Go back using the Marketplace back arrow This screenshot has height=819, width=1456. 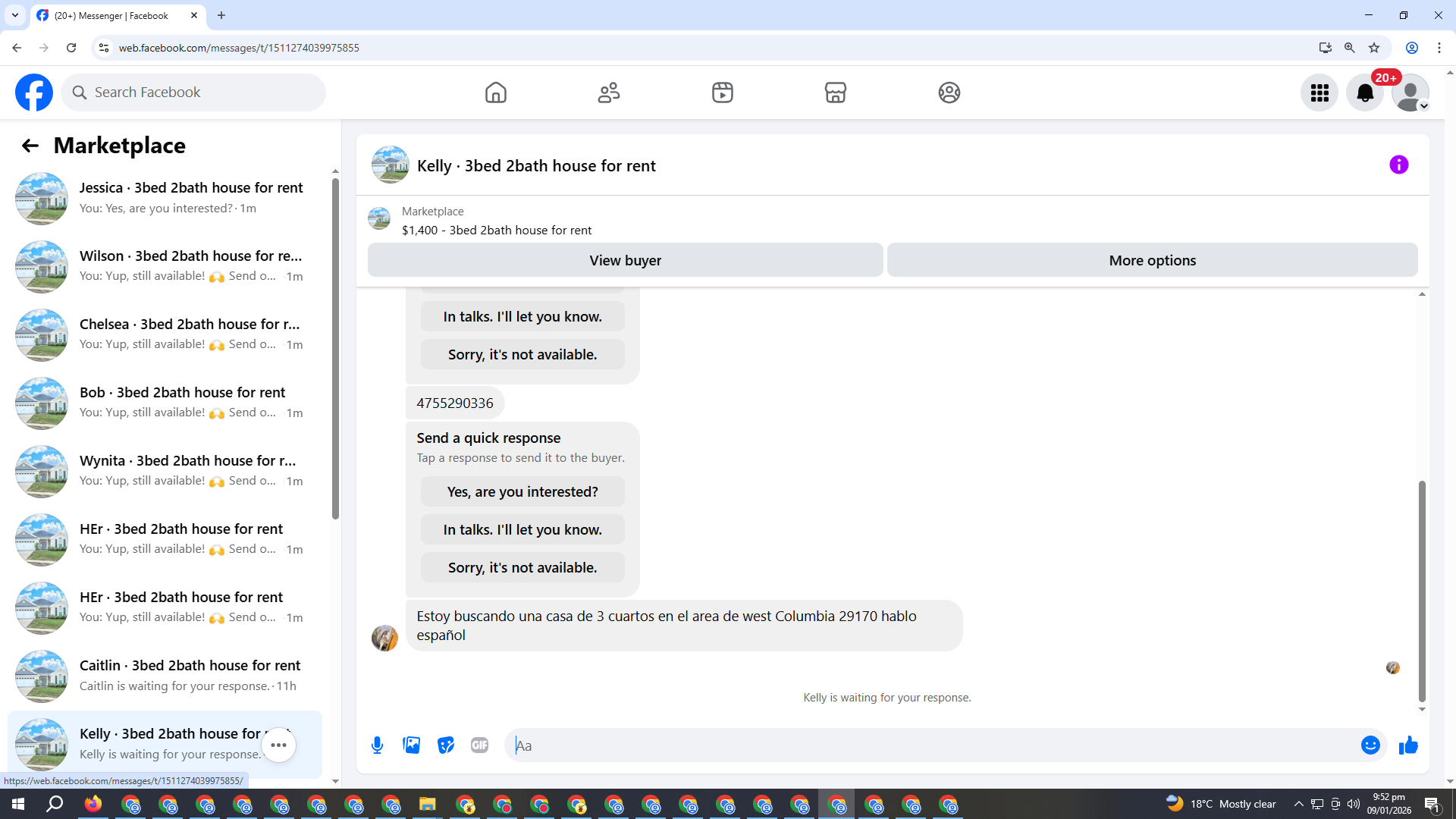coord(30,146)
